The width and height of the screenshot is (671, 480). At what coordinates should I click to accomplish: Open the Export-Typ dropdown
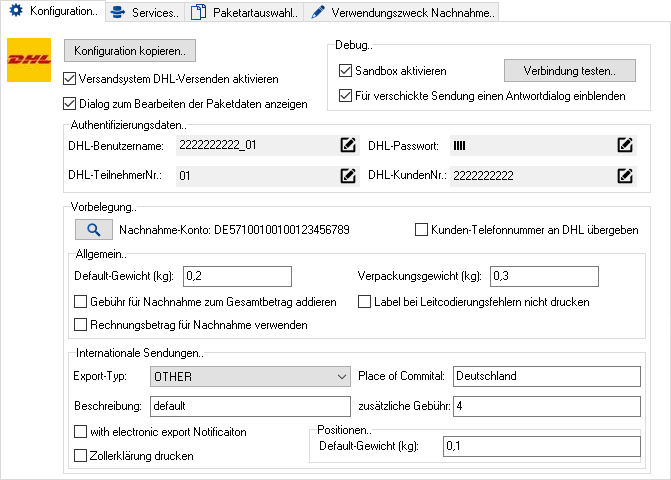pos(250,376)
